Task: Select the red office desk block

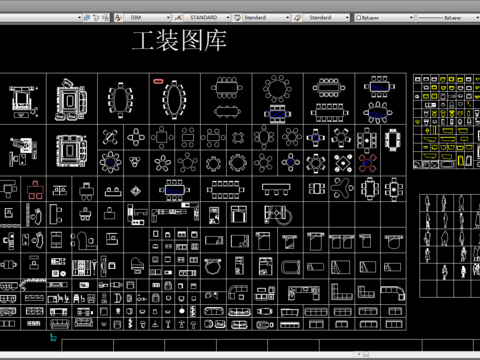Action: (35, 190)
